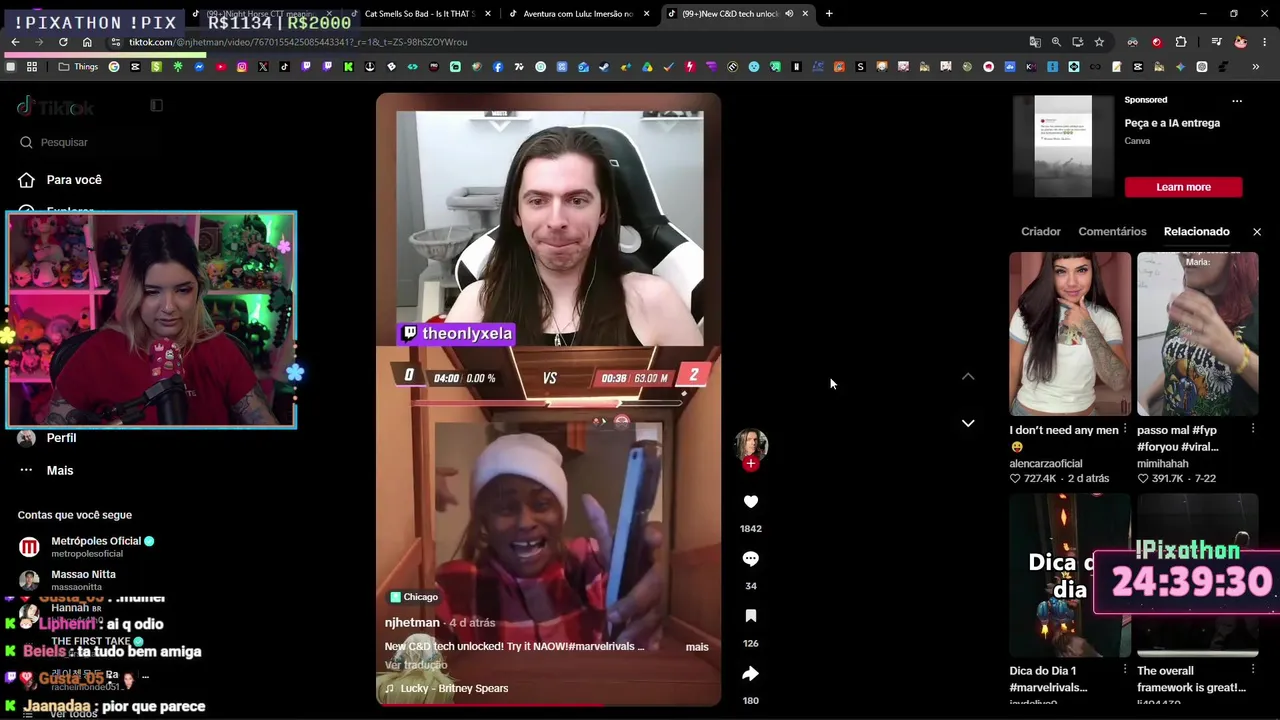The width and height of the screenshot is (1280, 720).
Task: Open the Kick bookmark icon
Action: (x=348, y=67)
